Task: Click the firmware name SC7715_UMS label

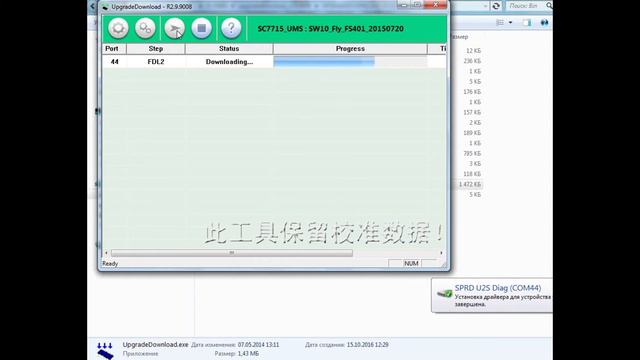Action: (x=331, y=29)
